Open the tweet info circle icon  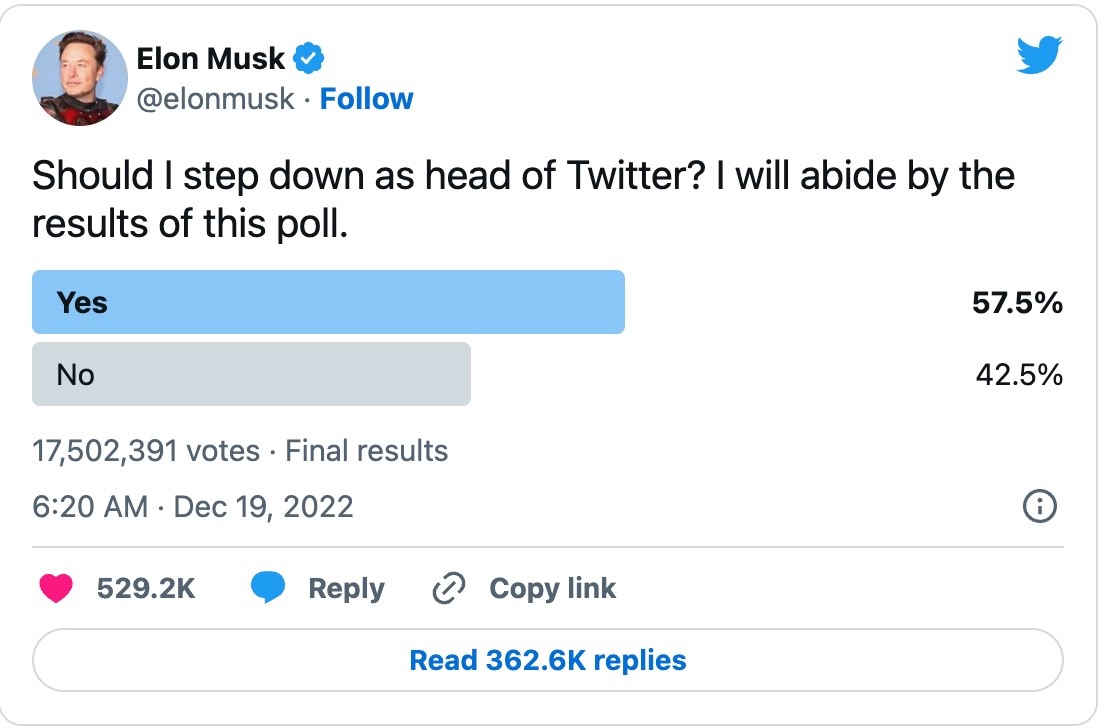tap(1040, 506)
